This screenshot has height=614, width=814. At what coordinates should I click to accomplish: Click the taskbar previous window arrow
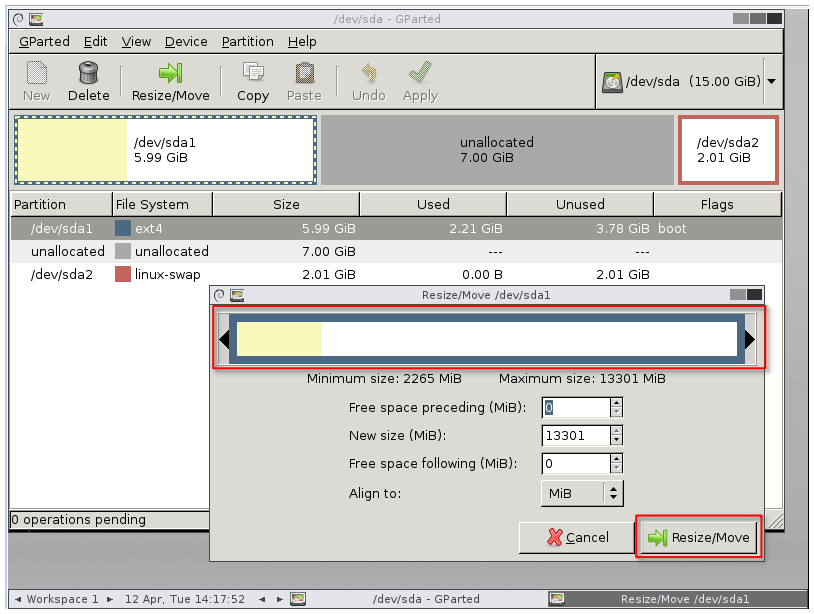pos(262,599)
